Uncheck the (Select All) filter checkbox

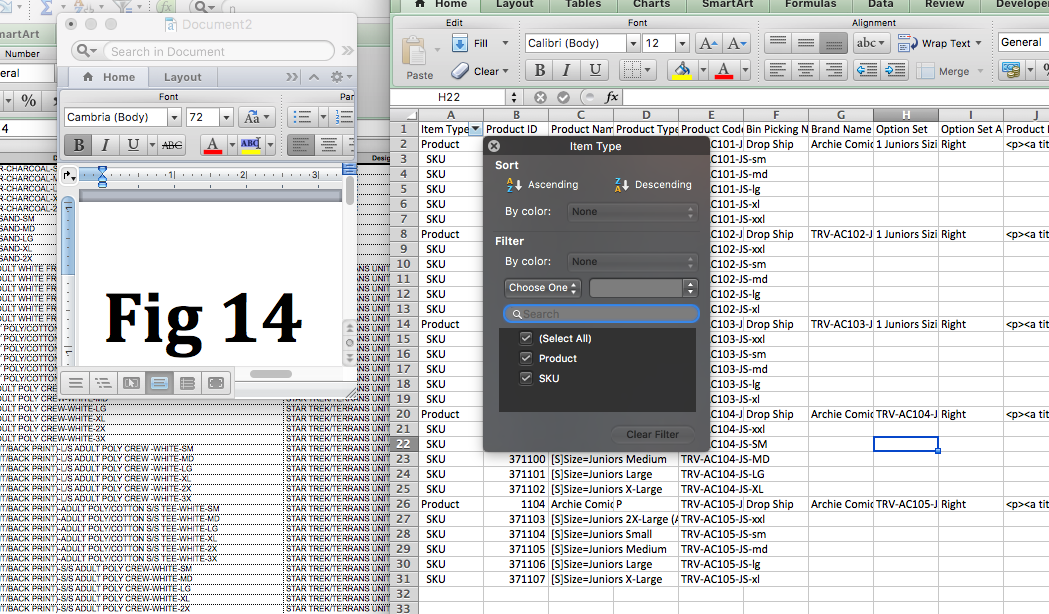tap(526, 338)
